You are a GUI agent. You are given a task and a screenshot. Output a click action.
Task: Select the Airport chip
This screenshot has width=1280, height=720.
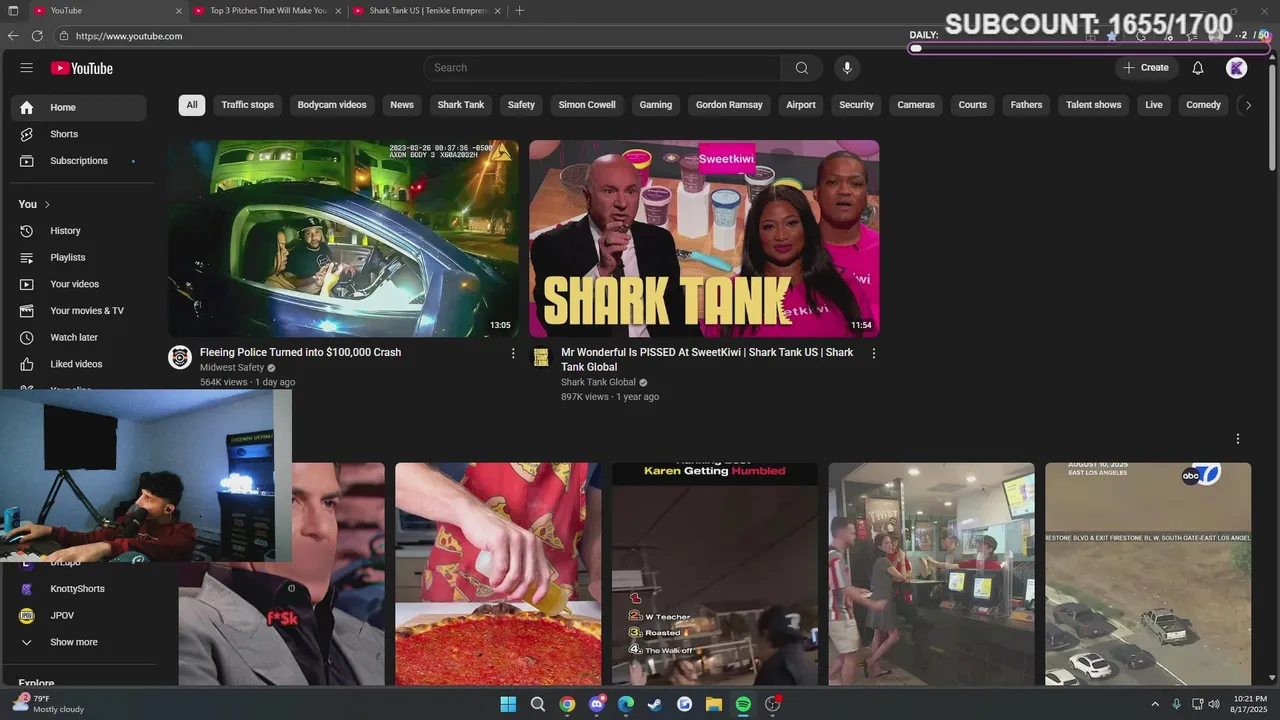(801, 105)
